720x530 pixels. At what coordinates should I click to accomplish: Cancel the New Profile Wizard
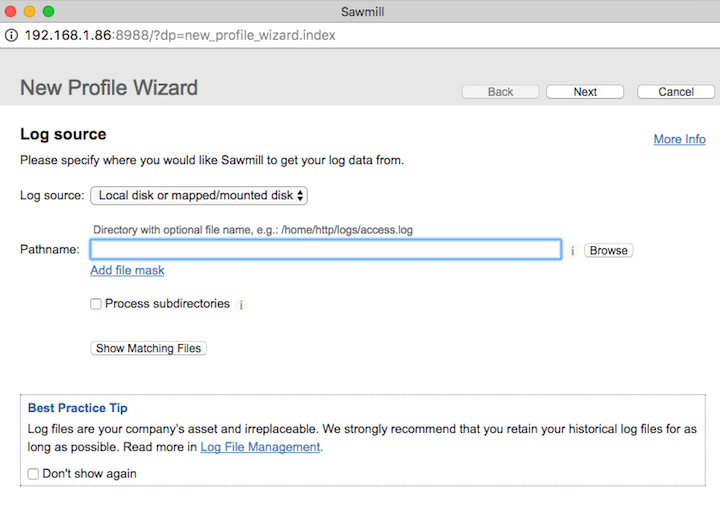click(676, 92)
